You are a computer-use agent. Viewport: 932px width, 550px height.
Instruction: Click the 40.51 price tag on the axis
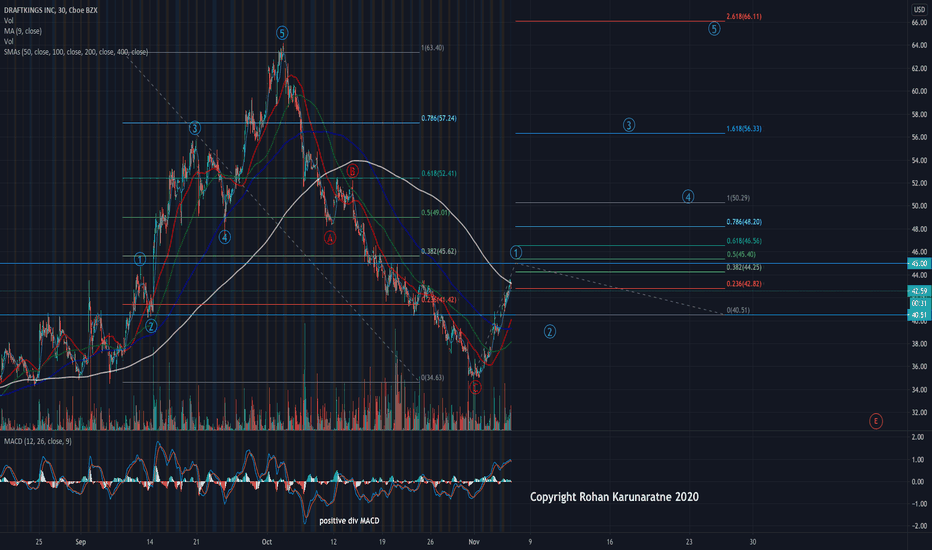pos(919,315)
